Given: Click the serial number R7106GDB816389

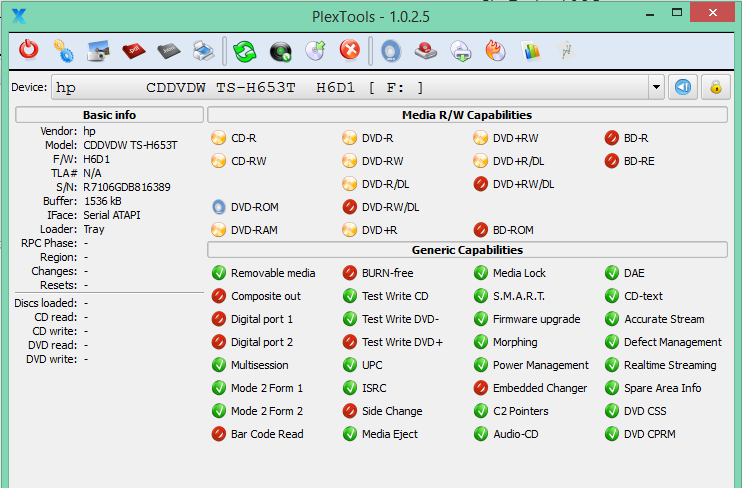Looking at the screenshot, I should pos(127,187).
